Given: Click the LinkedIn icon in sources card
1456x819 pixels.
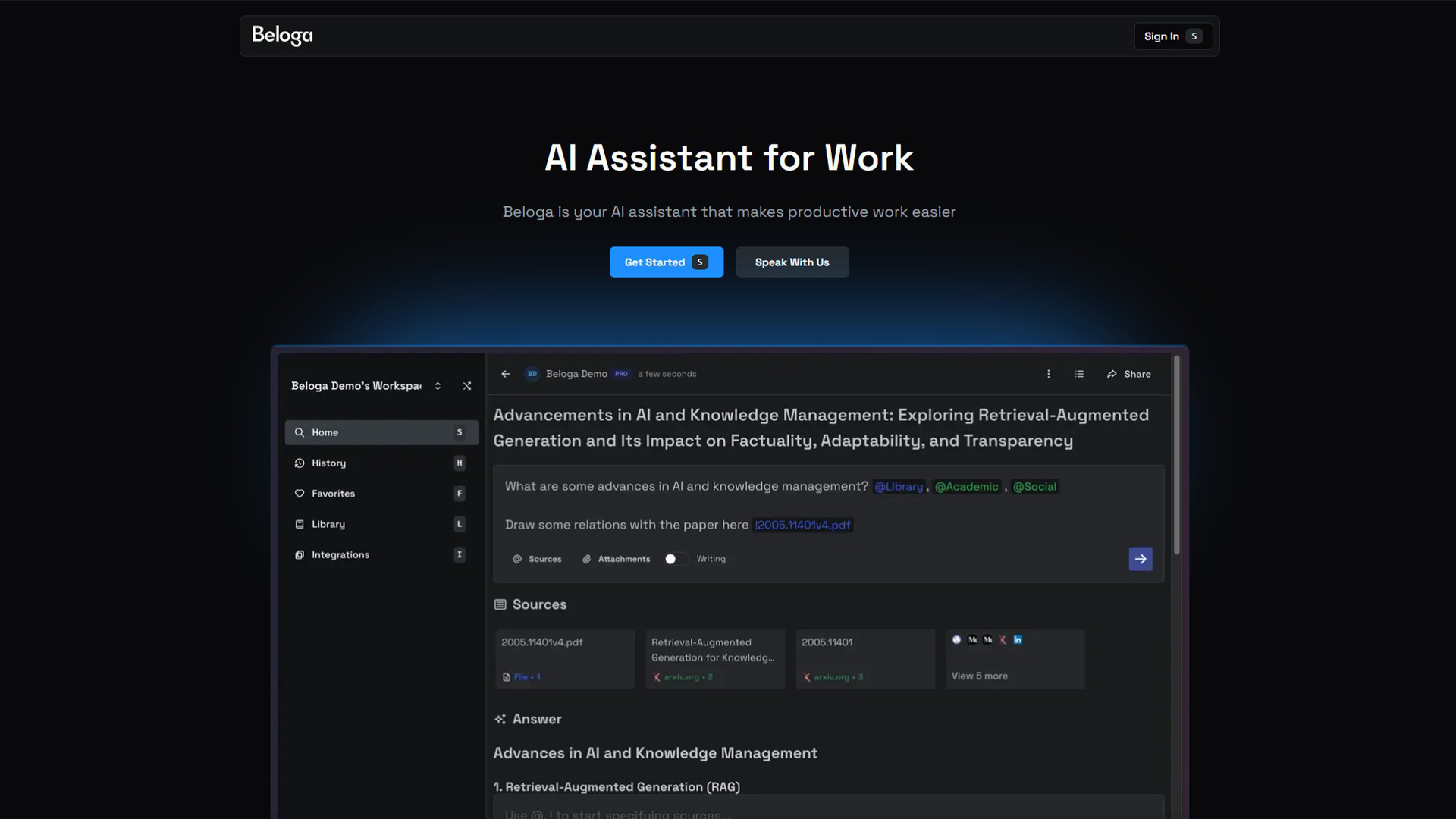Looking at the screenshot, I should pyautogui.click(x=1018, y=640).
